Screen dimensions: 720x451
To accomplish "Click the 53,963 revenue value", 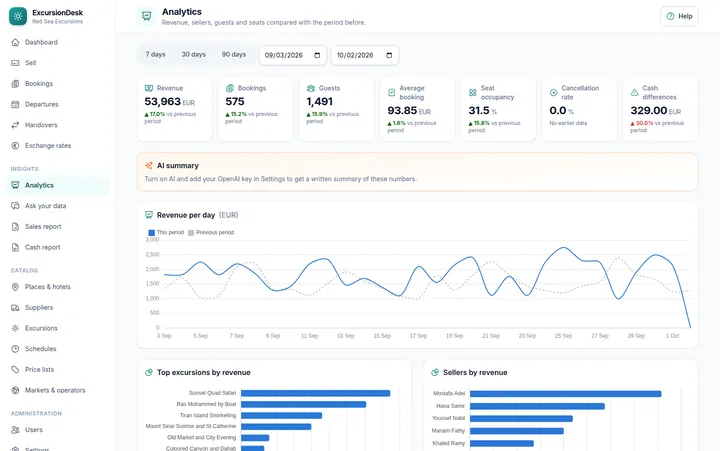I will pos(163,101).
